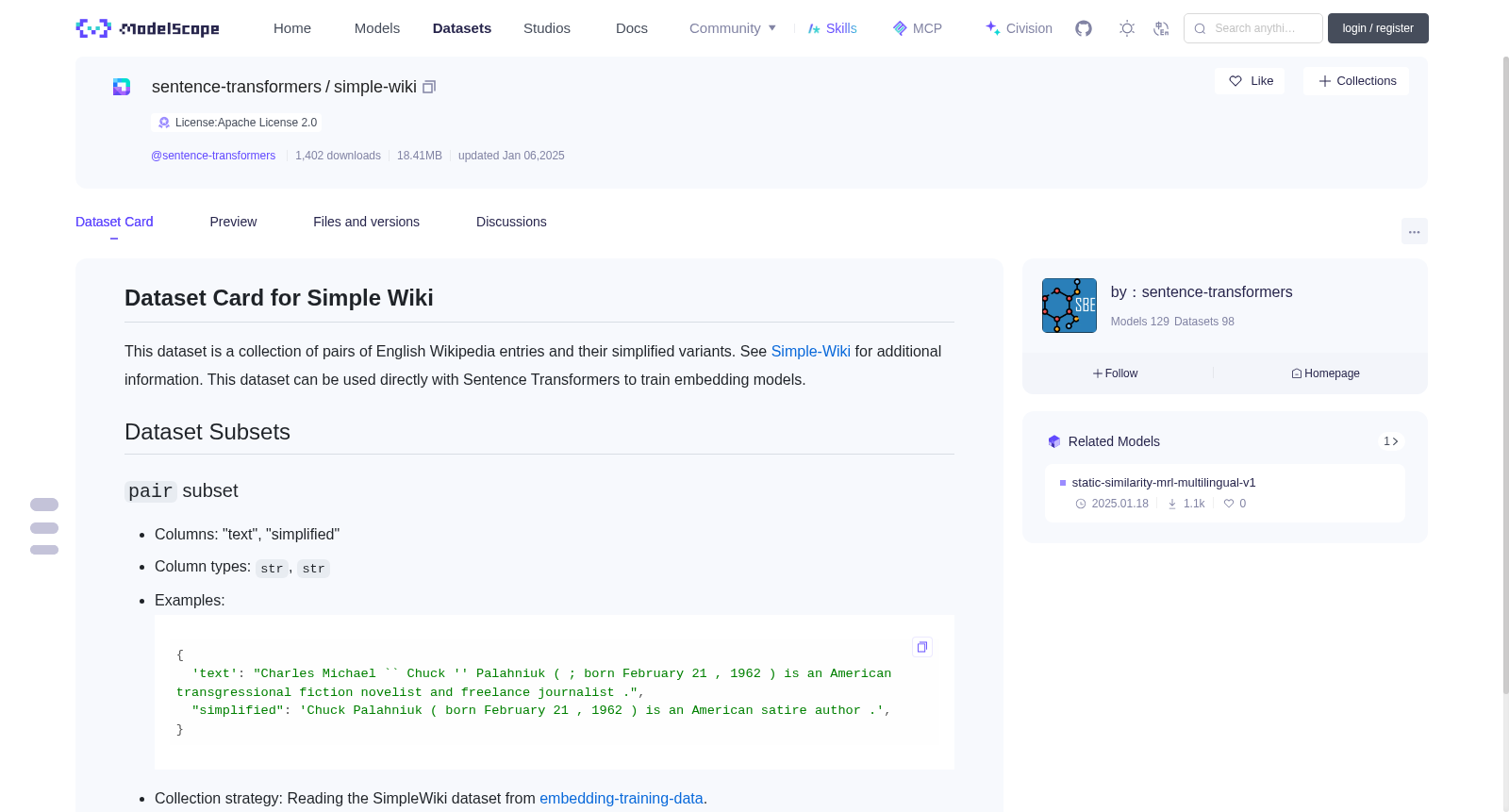Open the Discussions tab

(511, 222)
